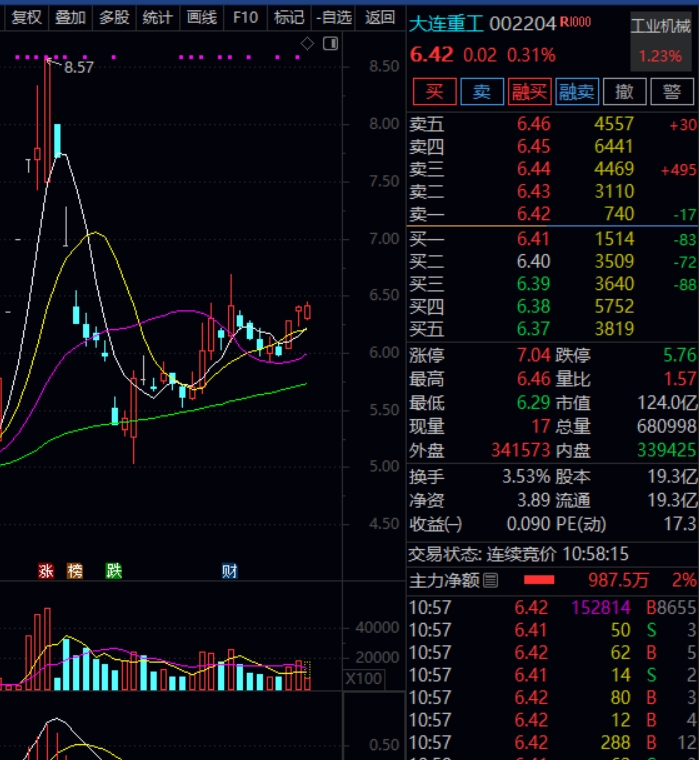Image resolution: width=699 pixels, height=760 pixels.
Task: Select 卖二 price 6.43
Action: 533,191
